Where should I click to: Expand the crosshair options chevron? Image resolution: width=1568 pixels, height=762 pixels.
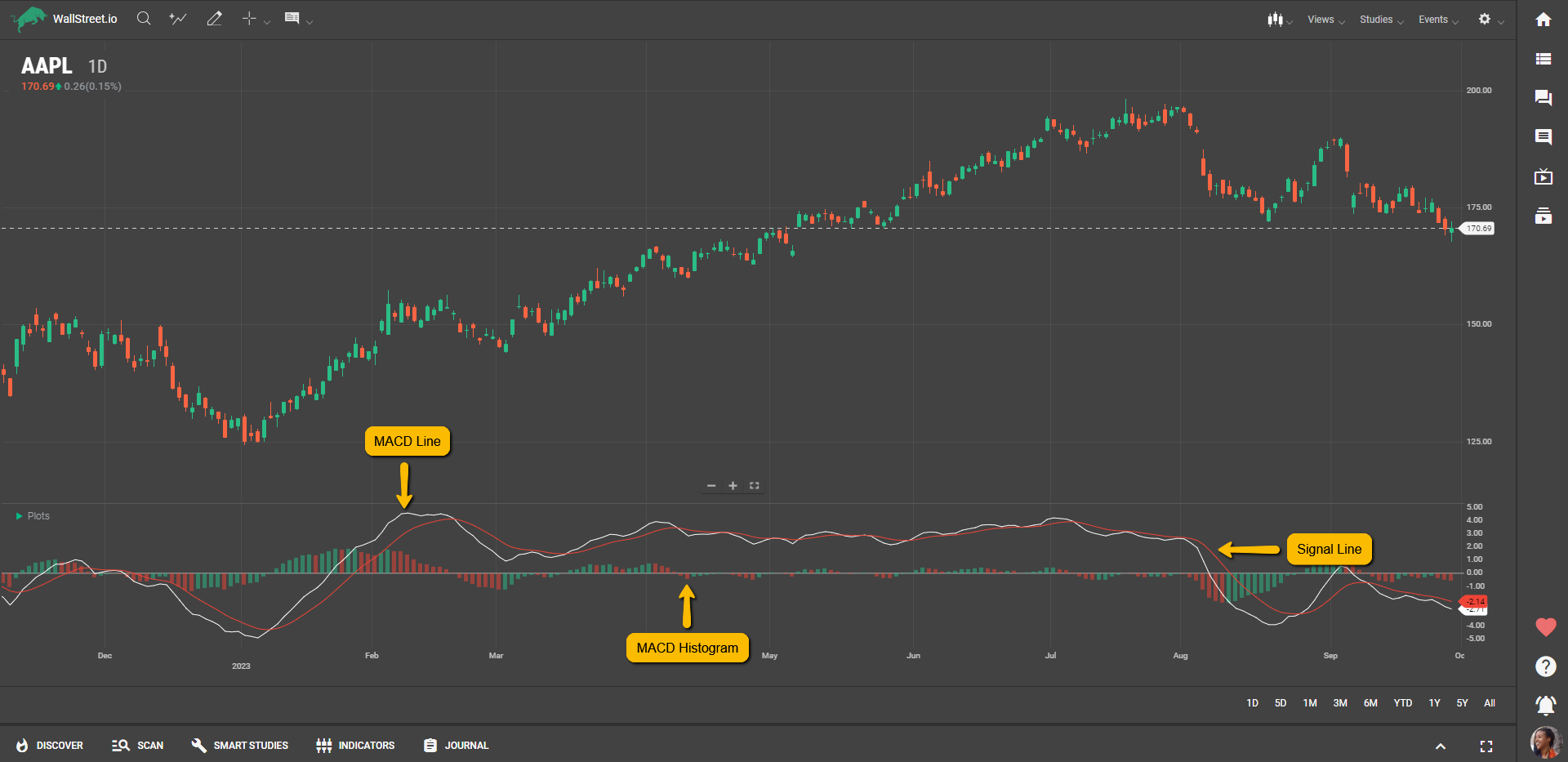click(x=267, y=22)
